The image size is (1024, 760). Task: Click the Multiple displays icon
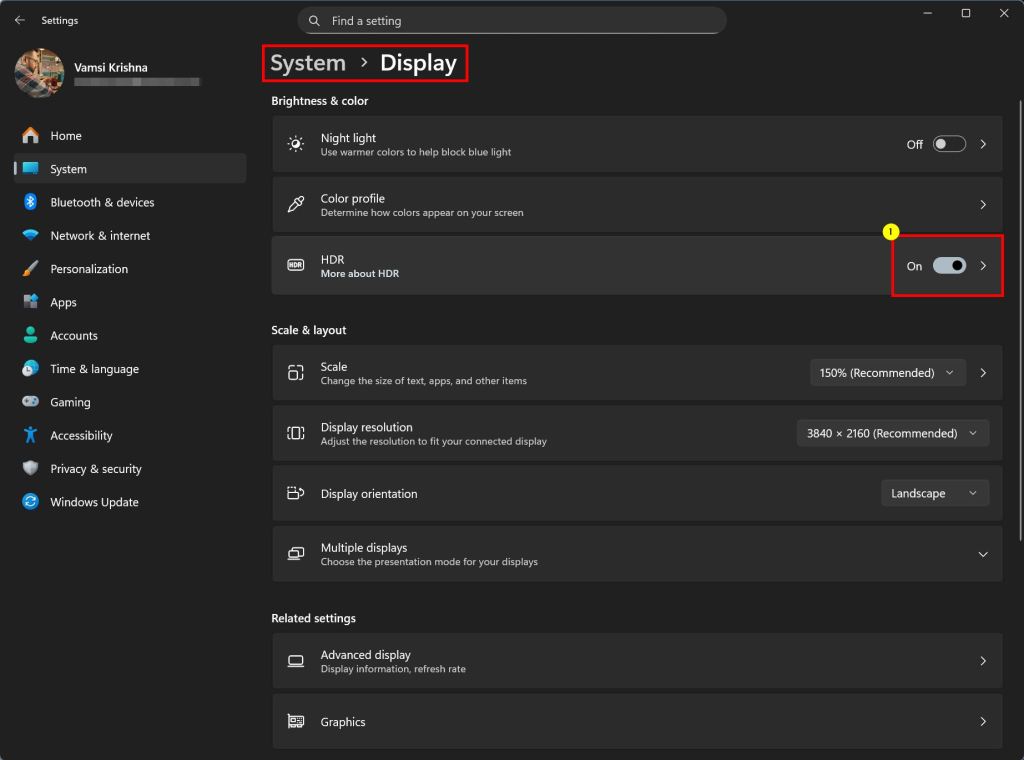click(x=296, y=554)
